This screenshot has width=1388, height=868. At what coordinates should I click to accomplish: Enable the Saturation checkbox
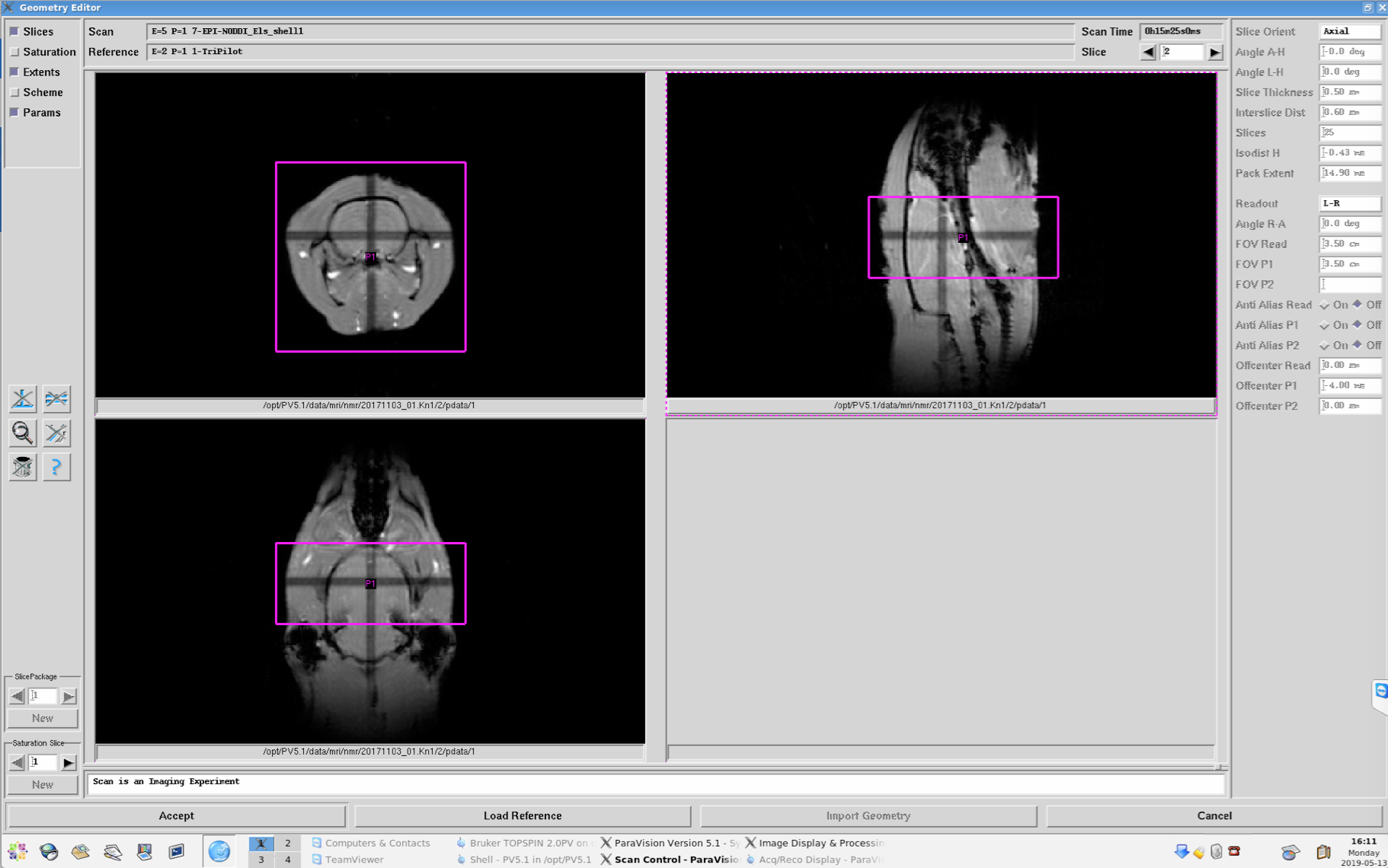click(14, 52)
